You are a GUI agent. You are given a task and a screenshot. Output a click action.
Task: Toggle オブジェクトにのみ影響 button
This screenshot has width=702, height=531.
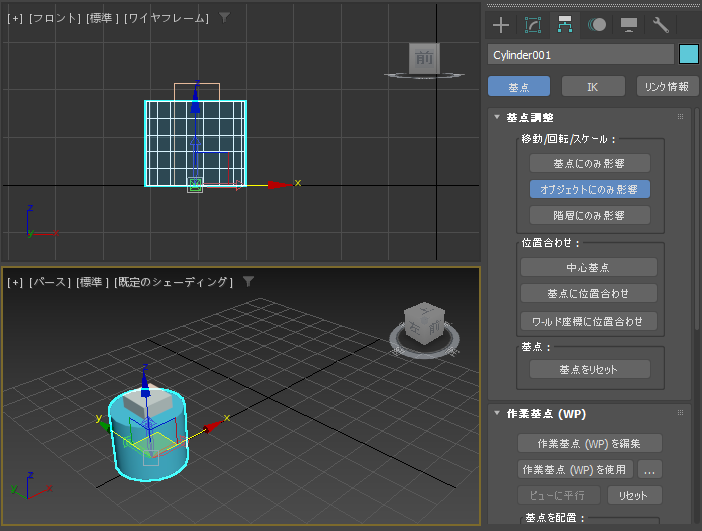[590, 189]
